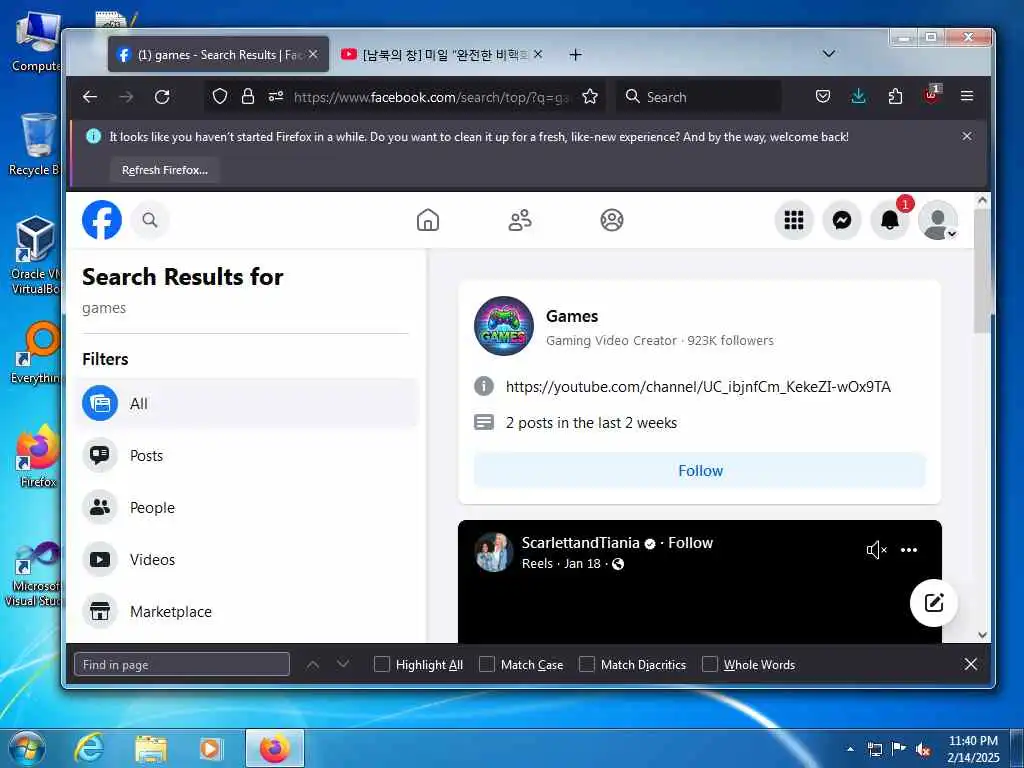1024x768 pixels.
Task: Select the All filter
Action: tap(246, 404)
